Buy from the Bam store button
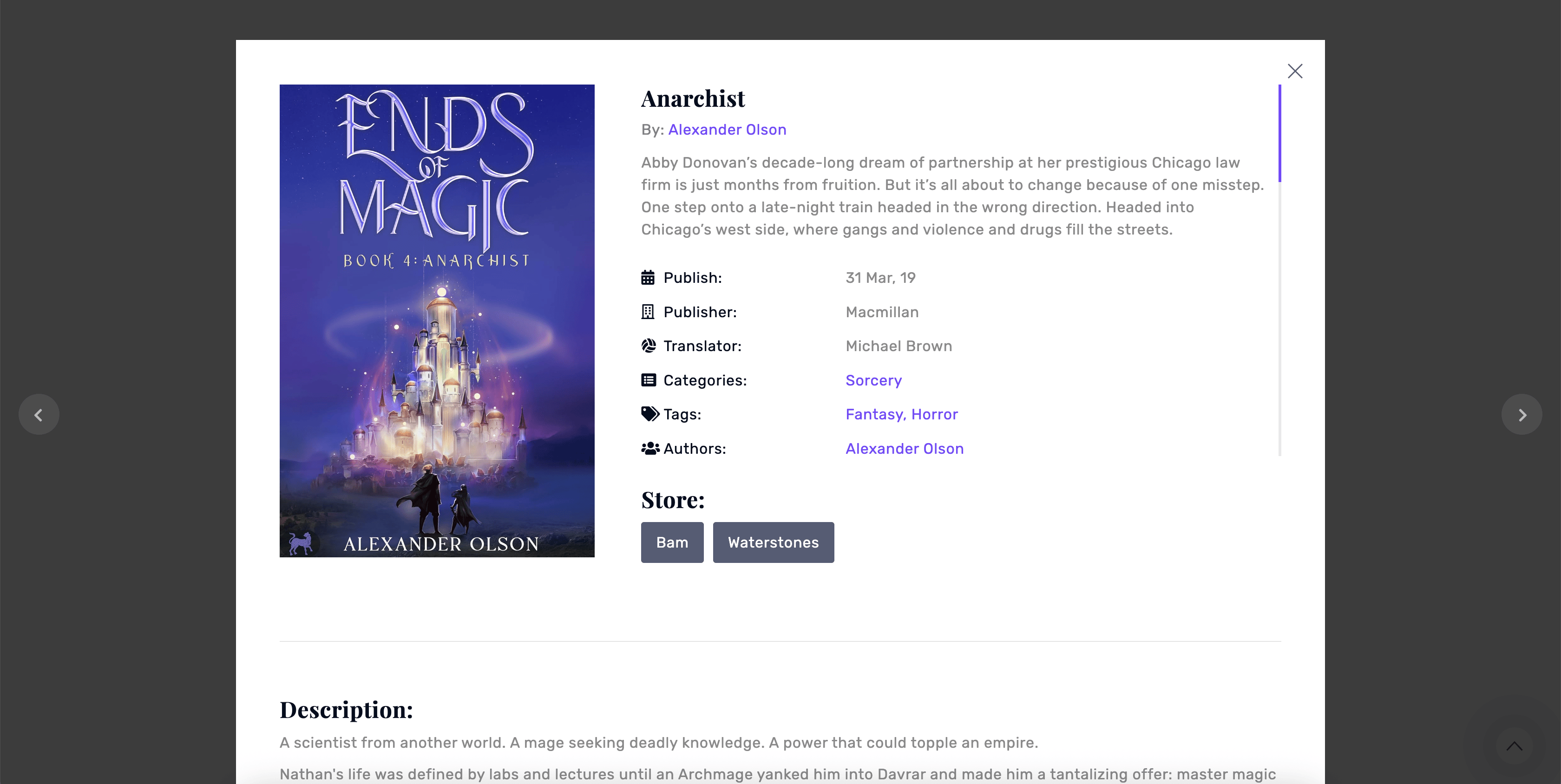This screenshot has width=1561, height=784. 672,542
